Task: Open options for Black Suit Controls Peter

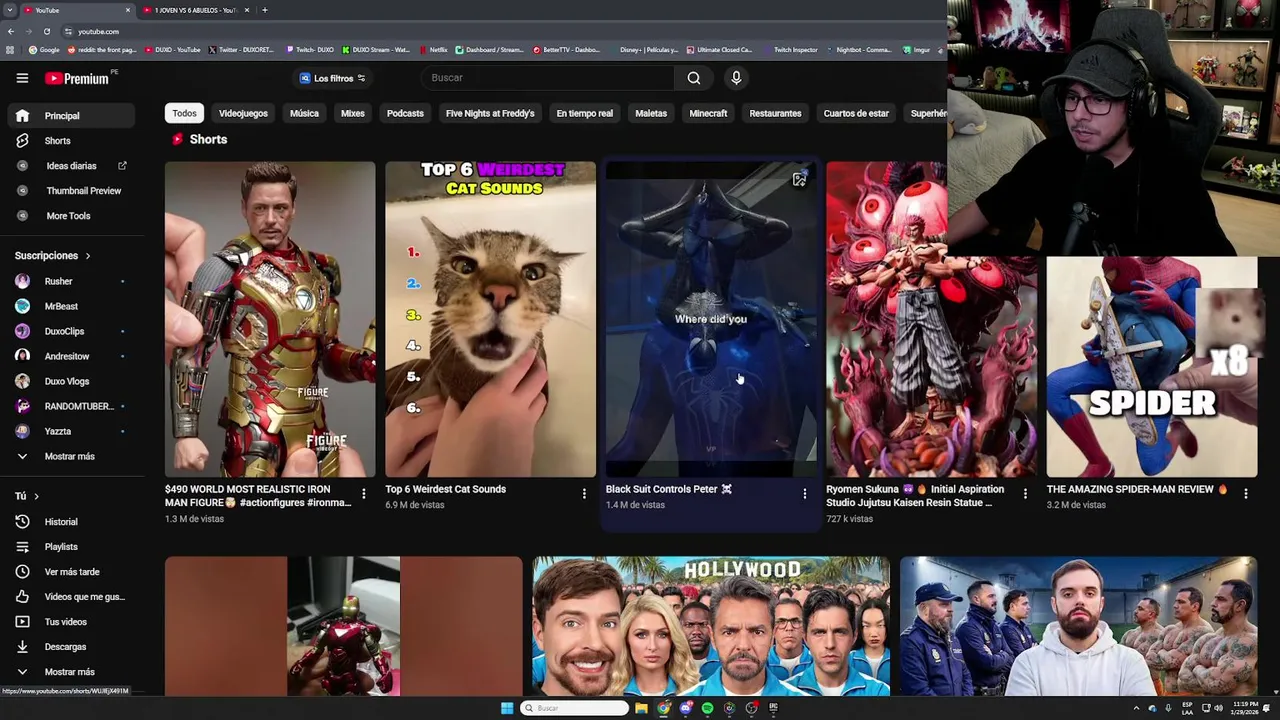Action: click(805, 493)
